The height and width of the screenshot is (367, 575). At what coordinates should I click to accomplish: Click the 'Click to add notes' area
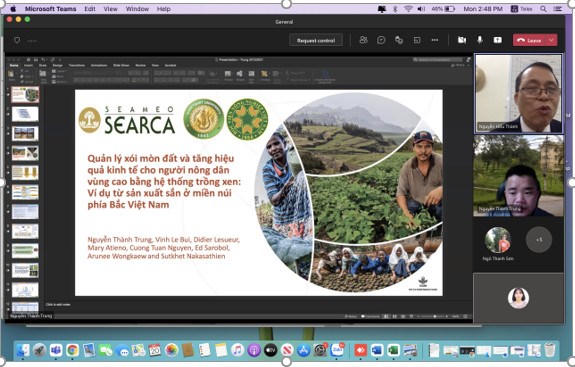[58, 305]
